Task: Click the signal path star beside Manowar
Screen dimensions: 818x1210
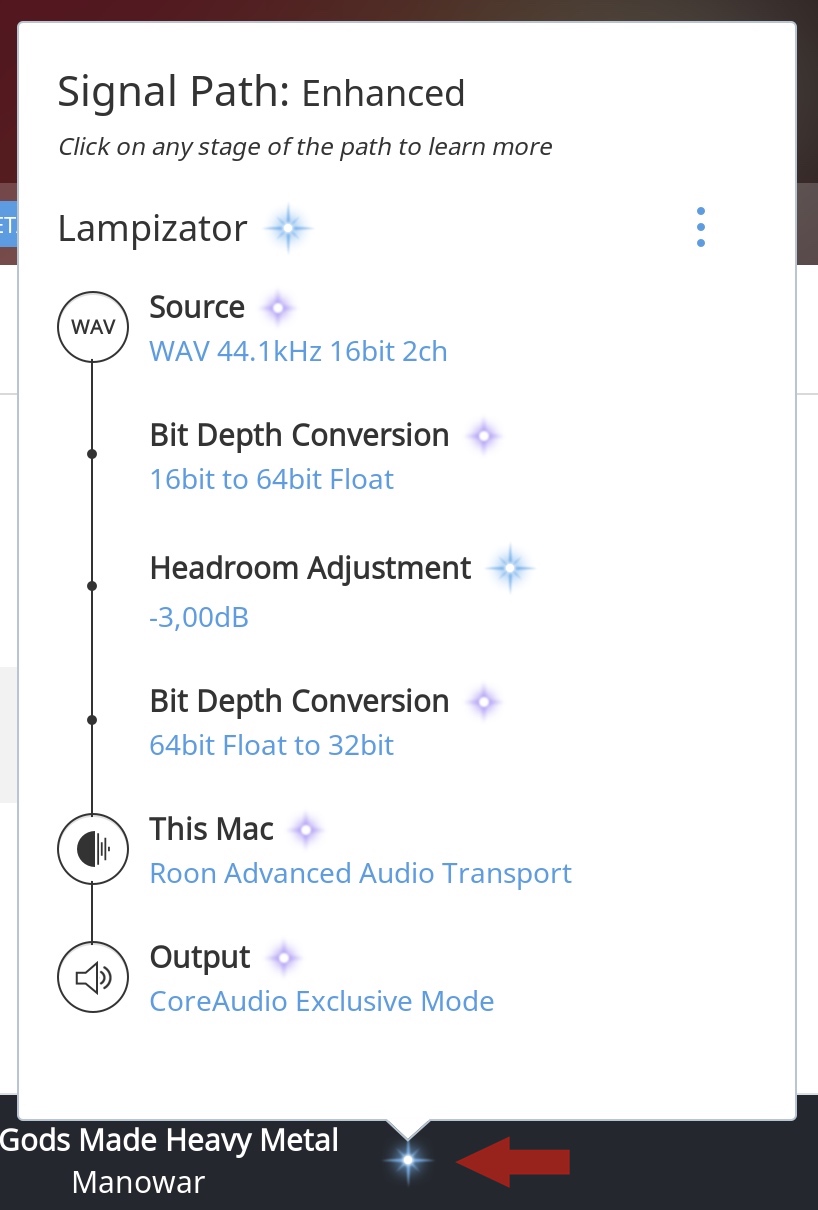Action: coord(408,1161)
